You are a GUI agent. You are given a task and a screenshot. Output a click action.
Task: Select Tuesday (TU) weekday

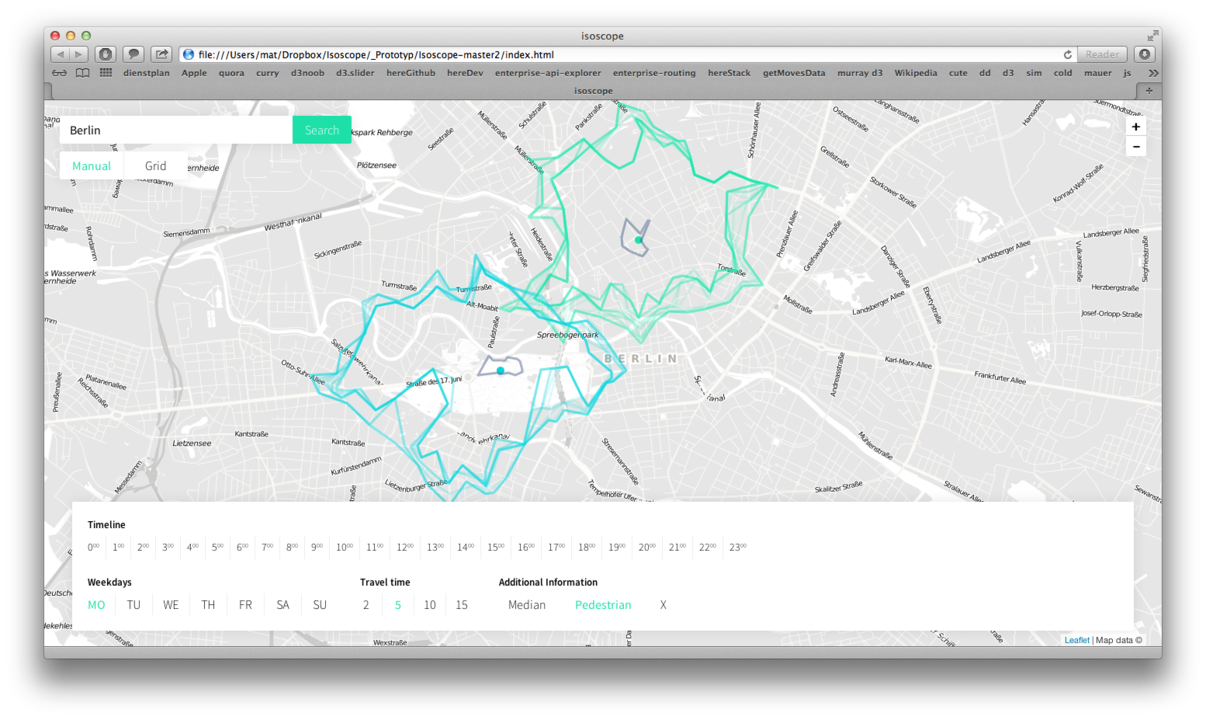click(133, 605)
